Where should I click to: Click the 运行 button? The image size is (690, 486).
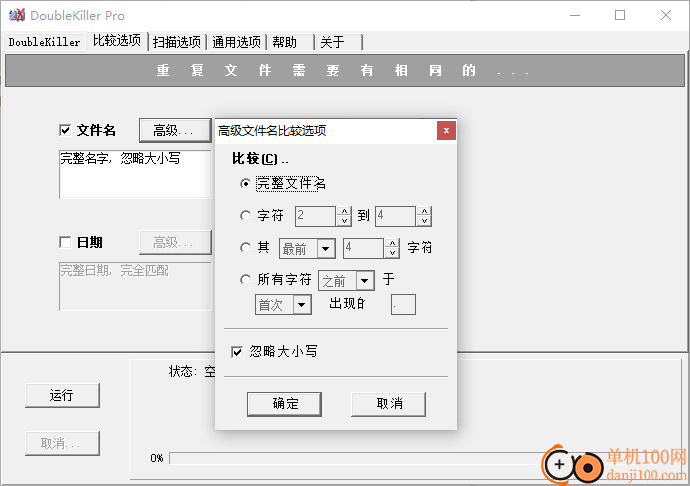(62, 395)
